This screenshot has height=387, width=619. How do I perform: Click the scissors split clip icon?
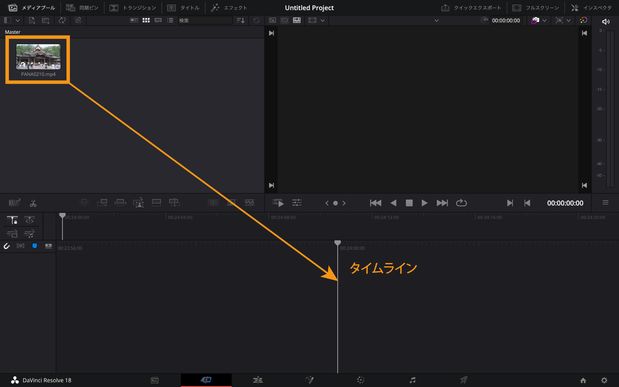pyautogui.click(x=33, y=203)
